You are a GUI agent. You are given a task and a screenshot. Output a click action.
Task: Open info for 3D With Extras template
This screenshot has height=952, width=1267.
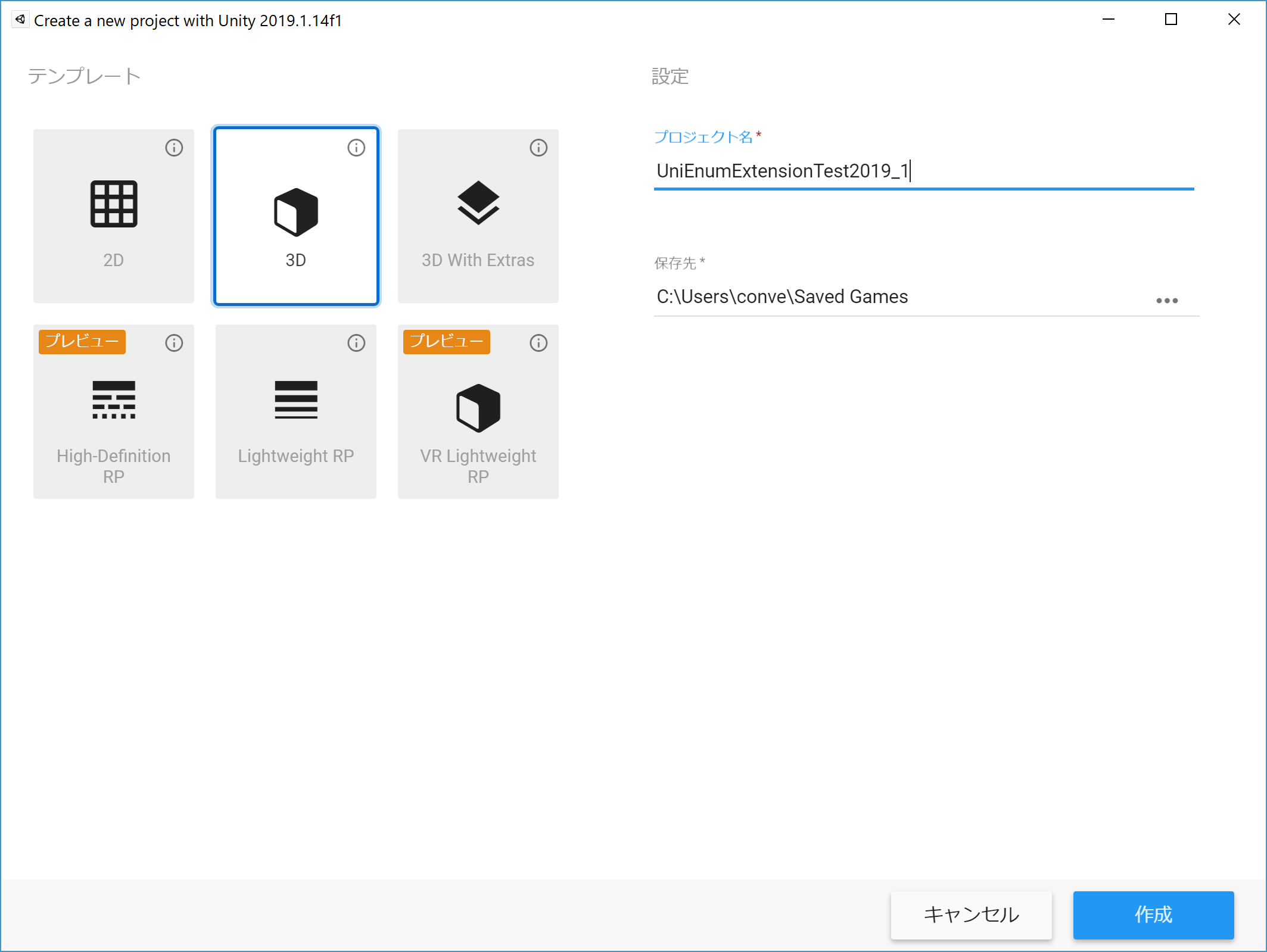(538, 148)
